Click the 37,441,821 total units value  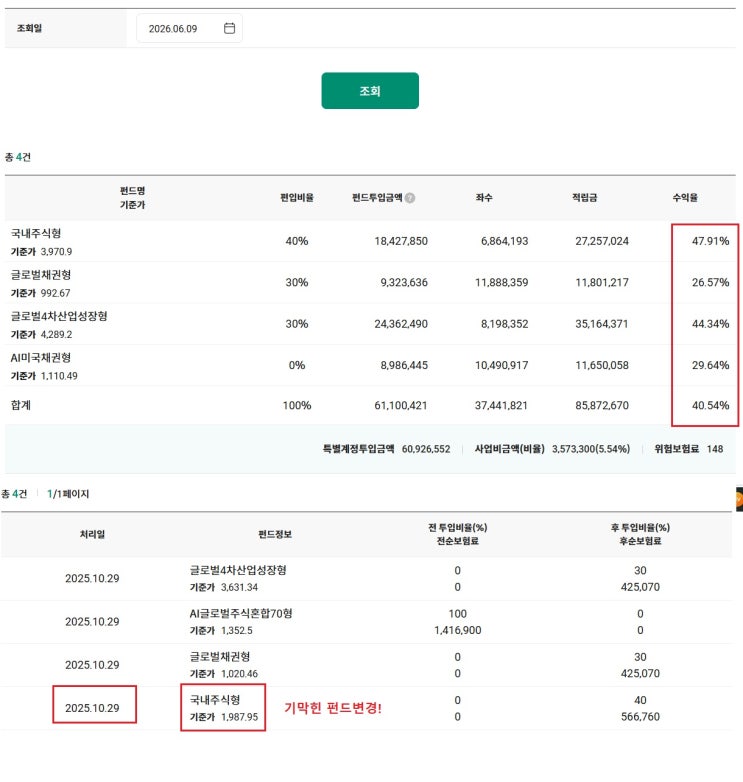click(x=501, y=405)
